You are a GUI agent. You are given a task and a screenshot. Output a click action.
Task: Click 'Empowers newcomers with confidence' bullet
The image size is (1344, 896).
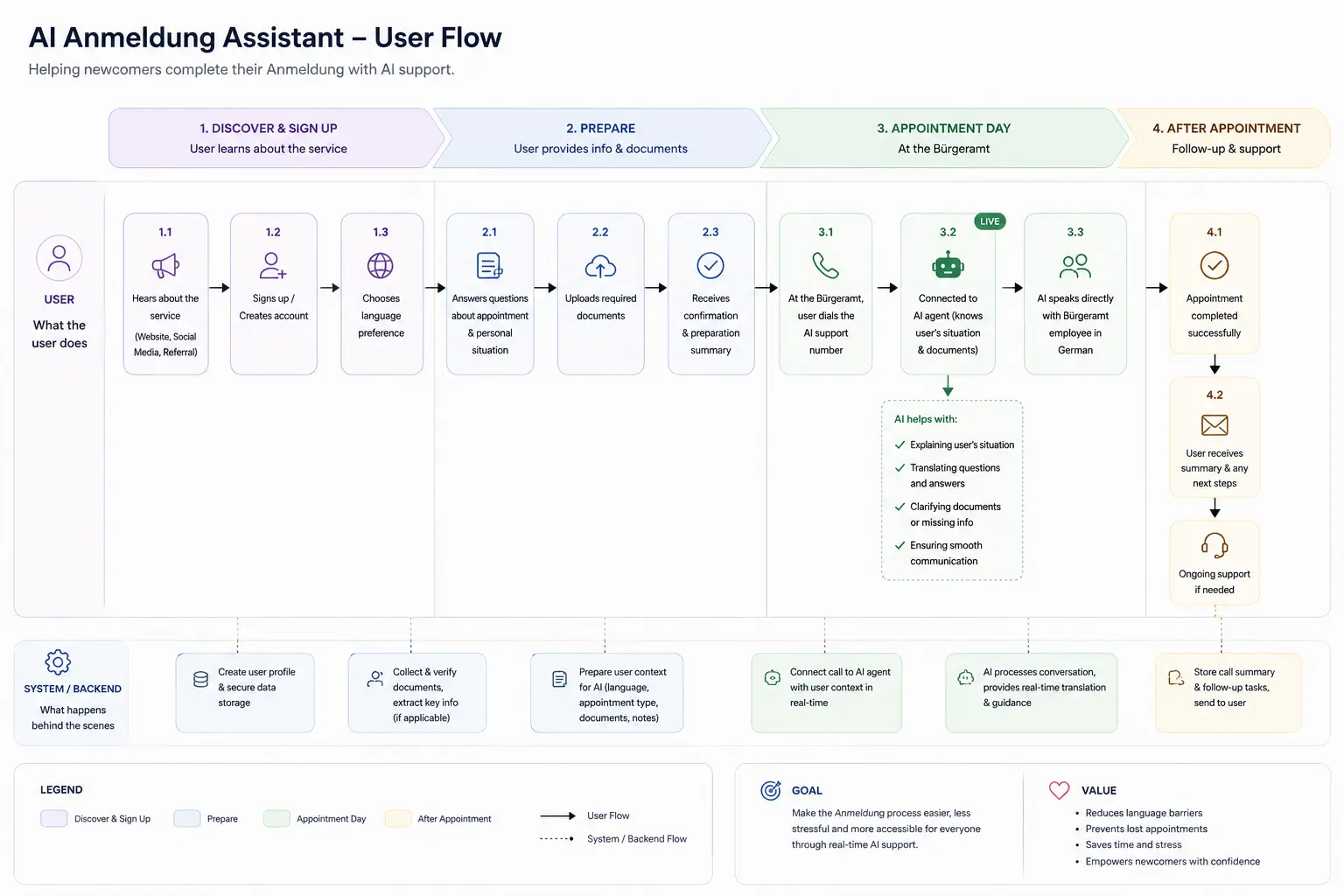pyautogui.click(x=1172, y=862)
